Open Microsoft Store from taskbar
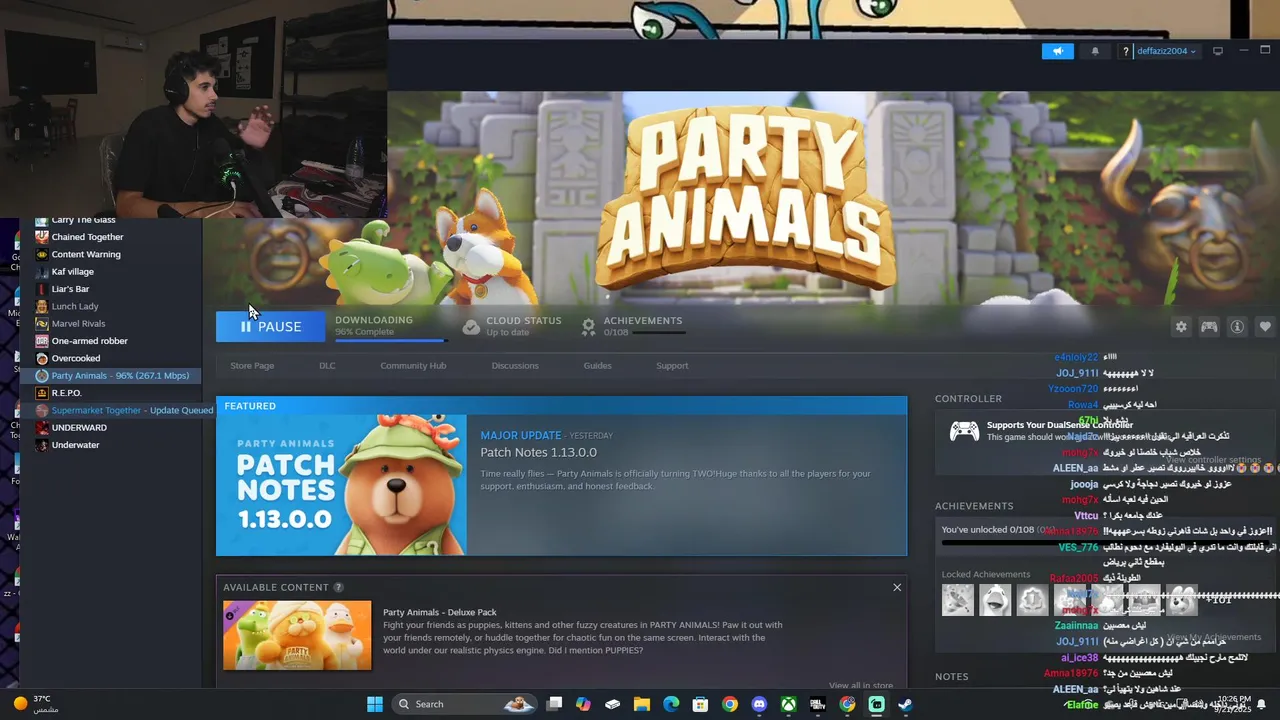The height and width of the screenshot is (720, 1280). (701, 704)
